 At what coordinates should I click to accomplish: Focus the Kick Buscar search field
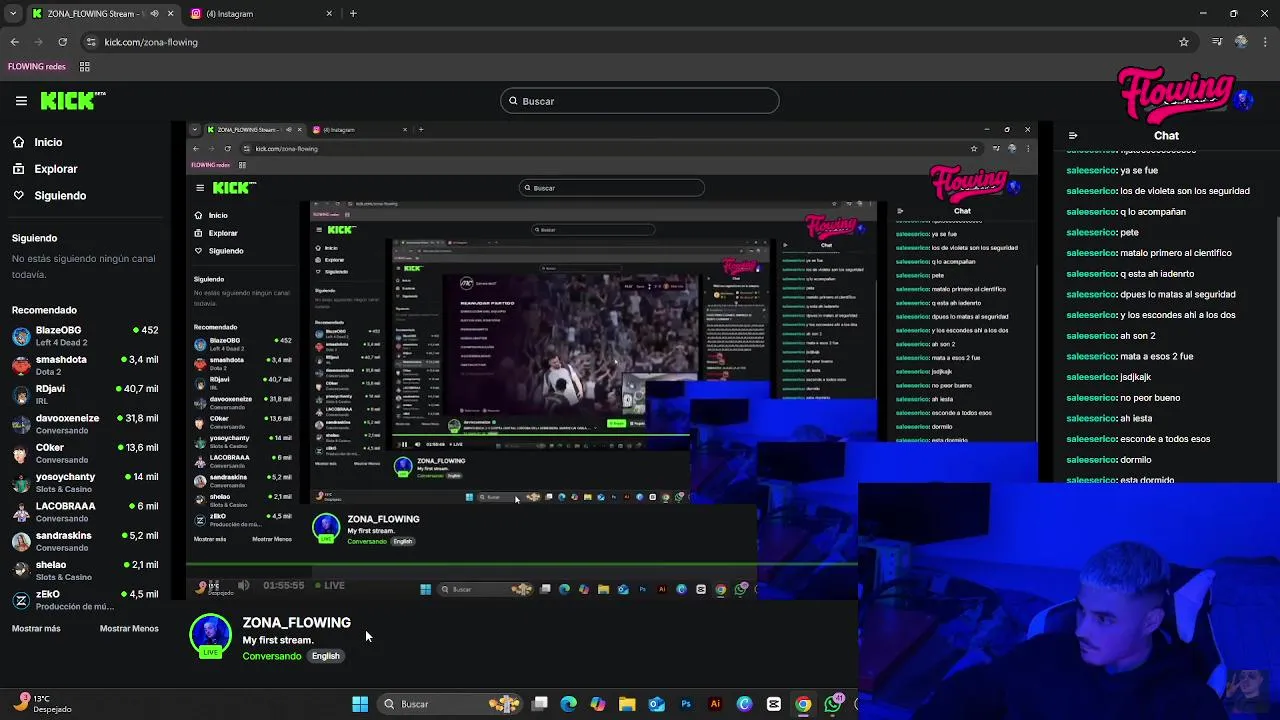(x=640, y=101)
